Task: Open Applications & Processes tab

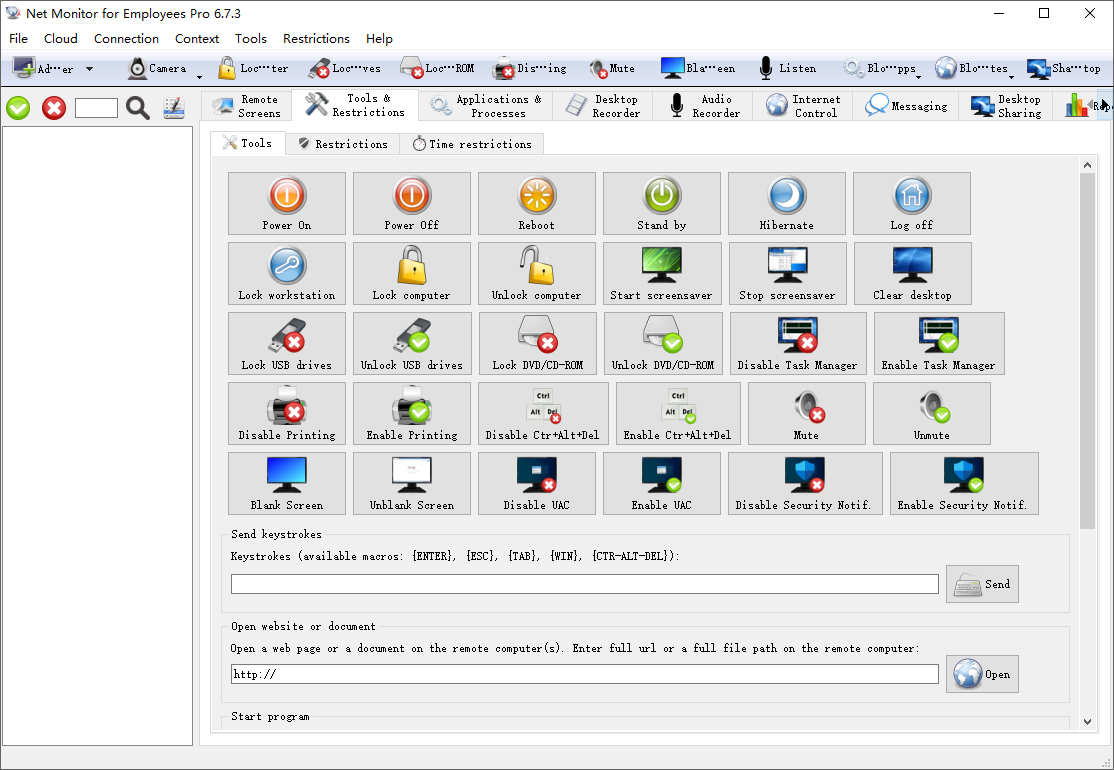Action: (x=485, y=106)
